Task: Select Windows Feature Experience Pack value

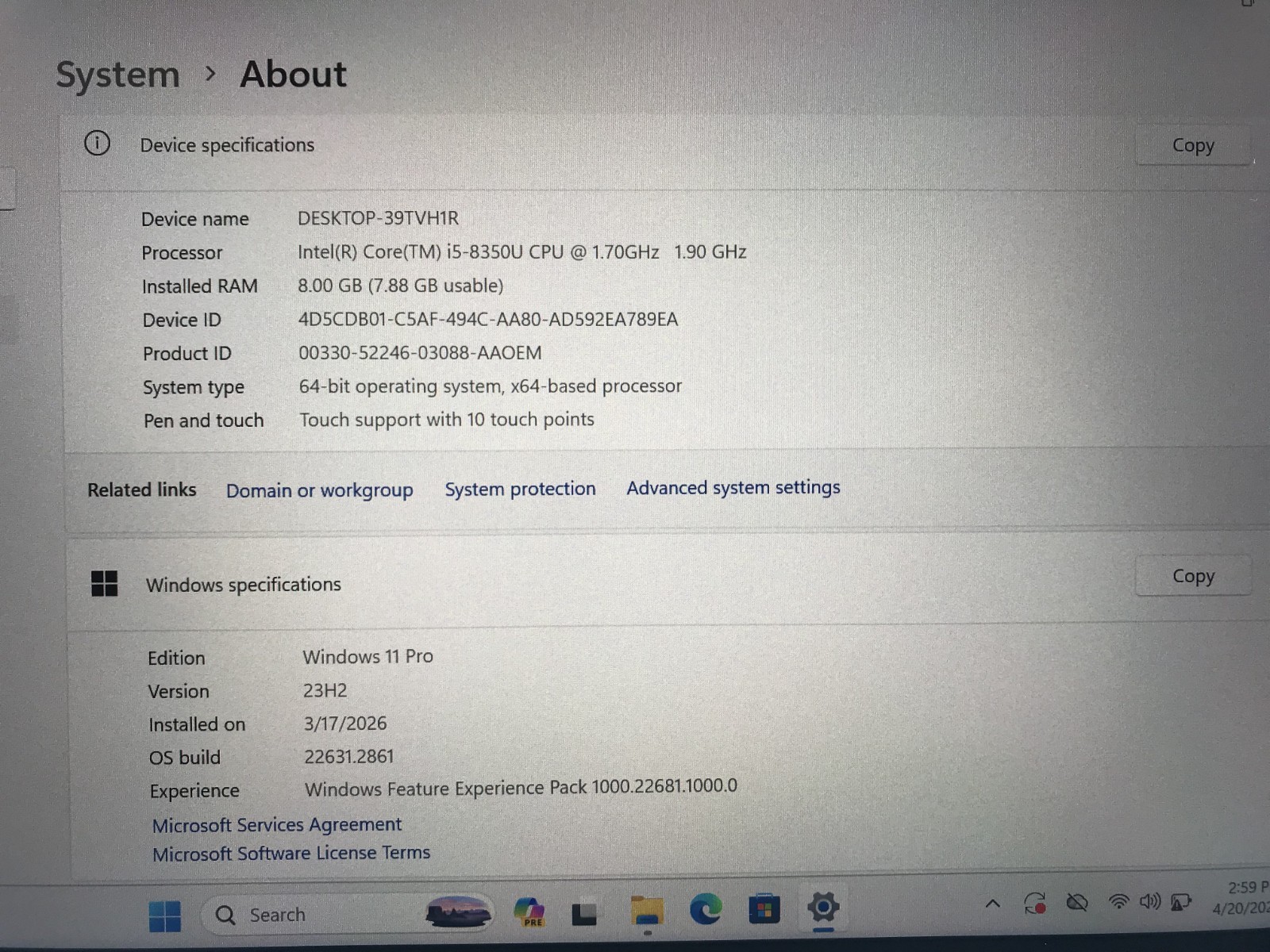Action: pyautogui.click(x=521, y=788)
